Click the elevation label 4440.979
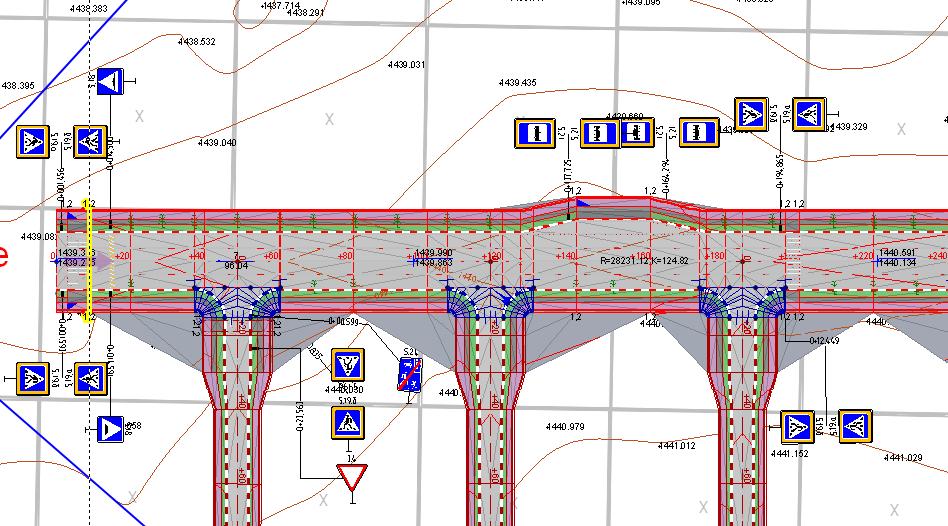Screen dimensions: 948x526 click(565, 427)
